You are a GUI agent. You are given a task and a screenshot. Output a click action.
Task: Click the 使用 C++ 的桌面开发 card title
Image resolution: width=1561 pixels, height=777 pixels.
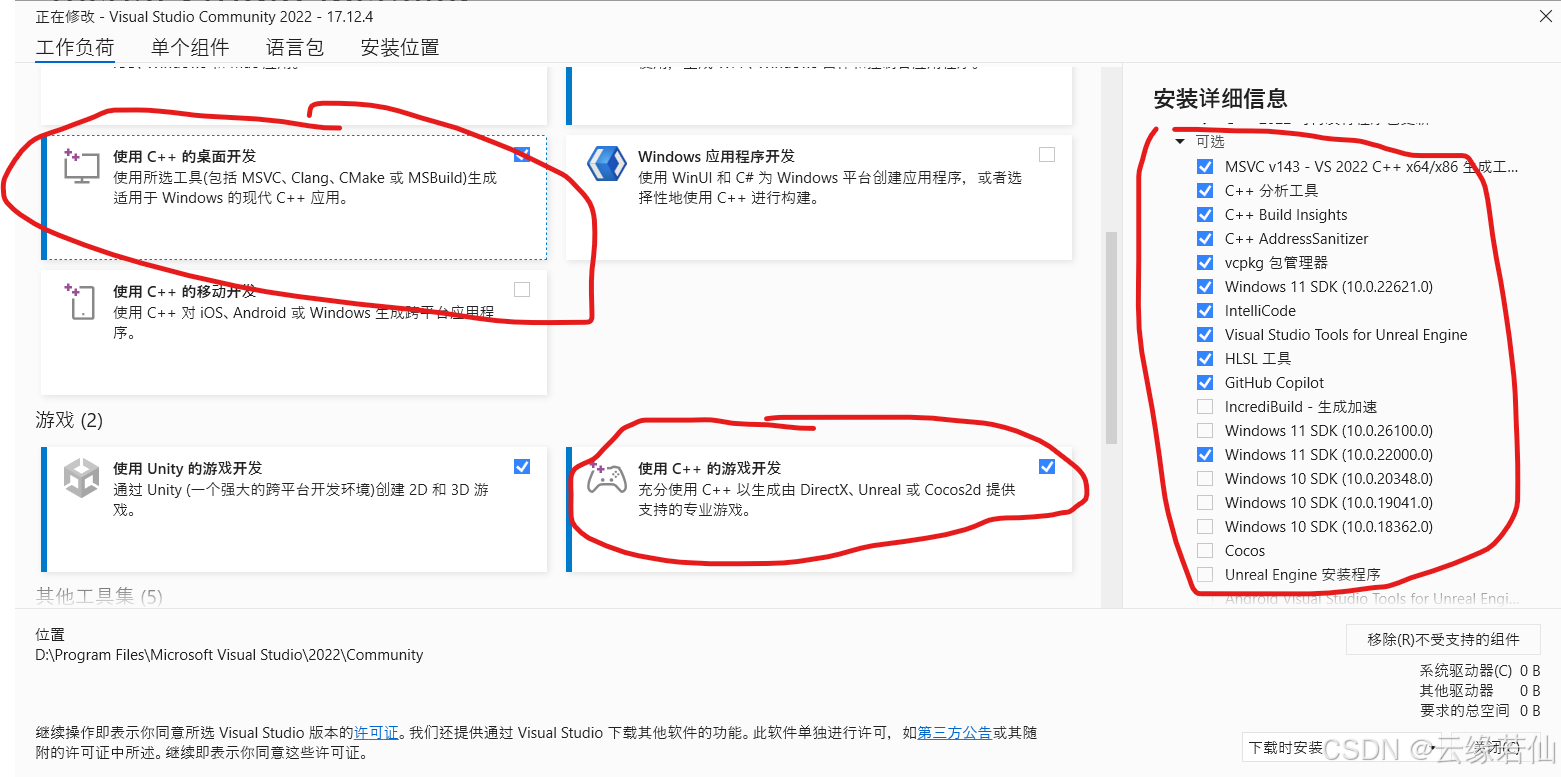coord(185,156)
